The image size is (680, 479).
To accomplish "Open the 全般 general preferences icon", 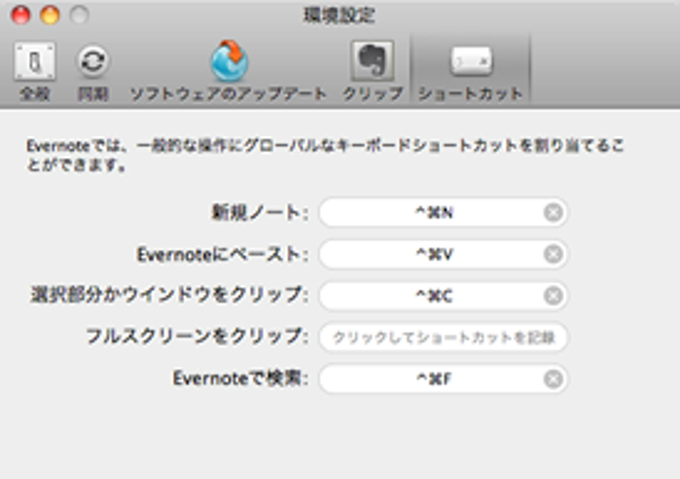I will 35,62.
